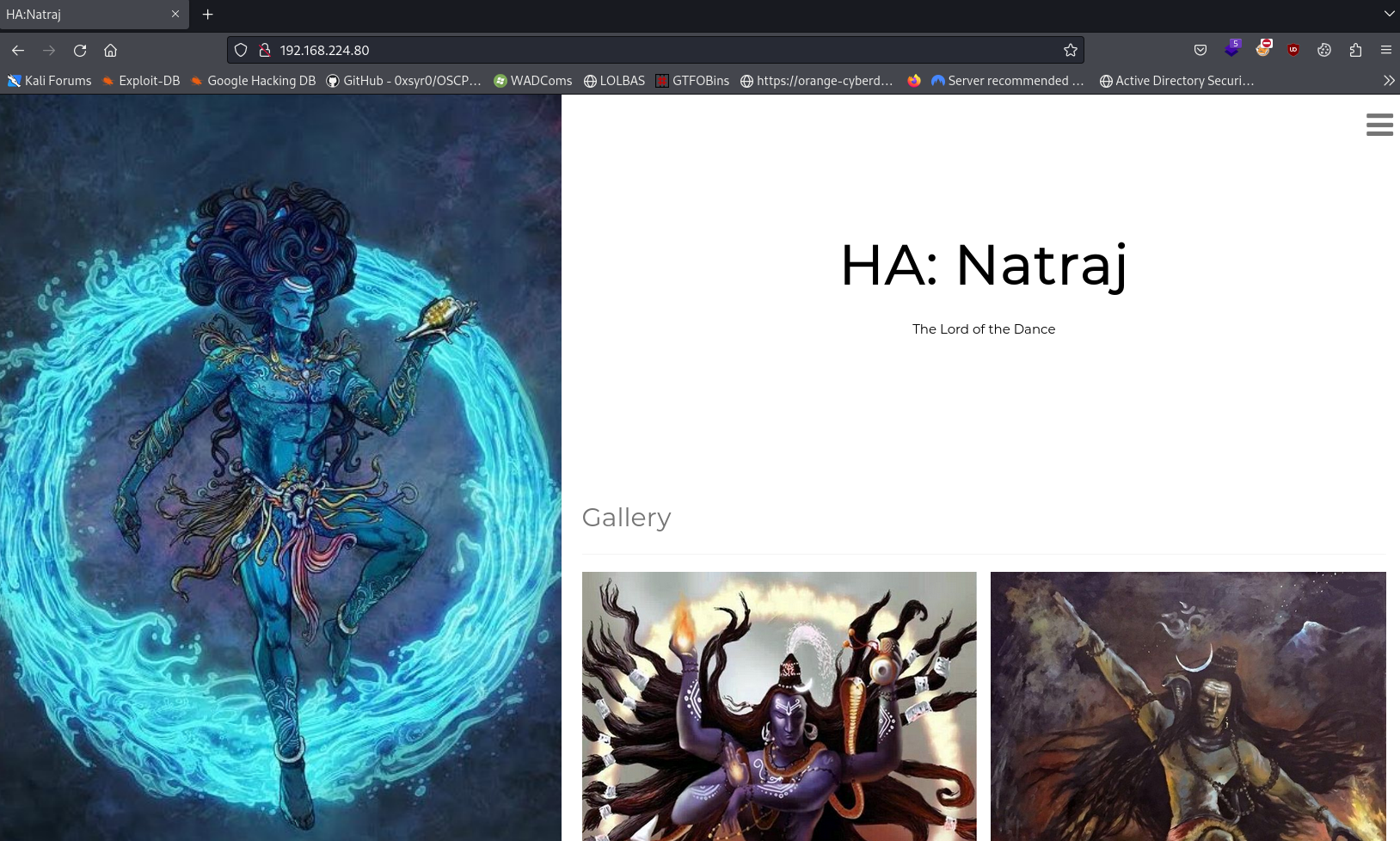This screenshot has height=841, width=1400.
Task: Open the page hamburger navigation menu
Action: (1379, 125)
